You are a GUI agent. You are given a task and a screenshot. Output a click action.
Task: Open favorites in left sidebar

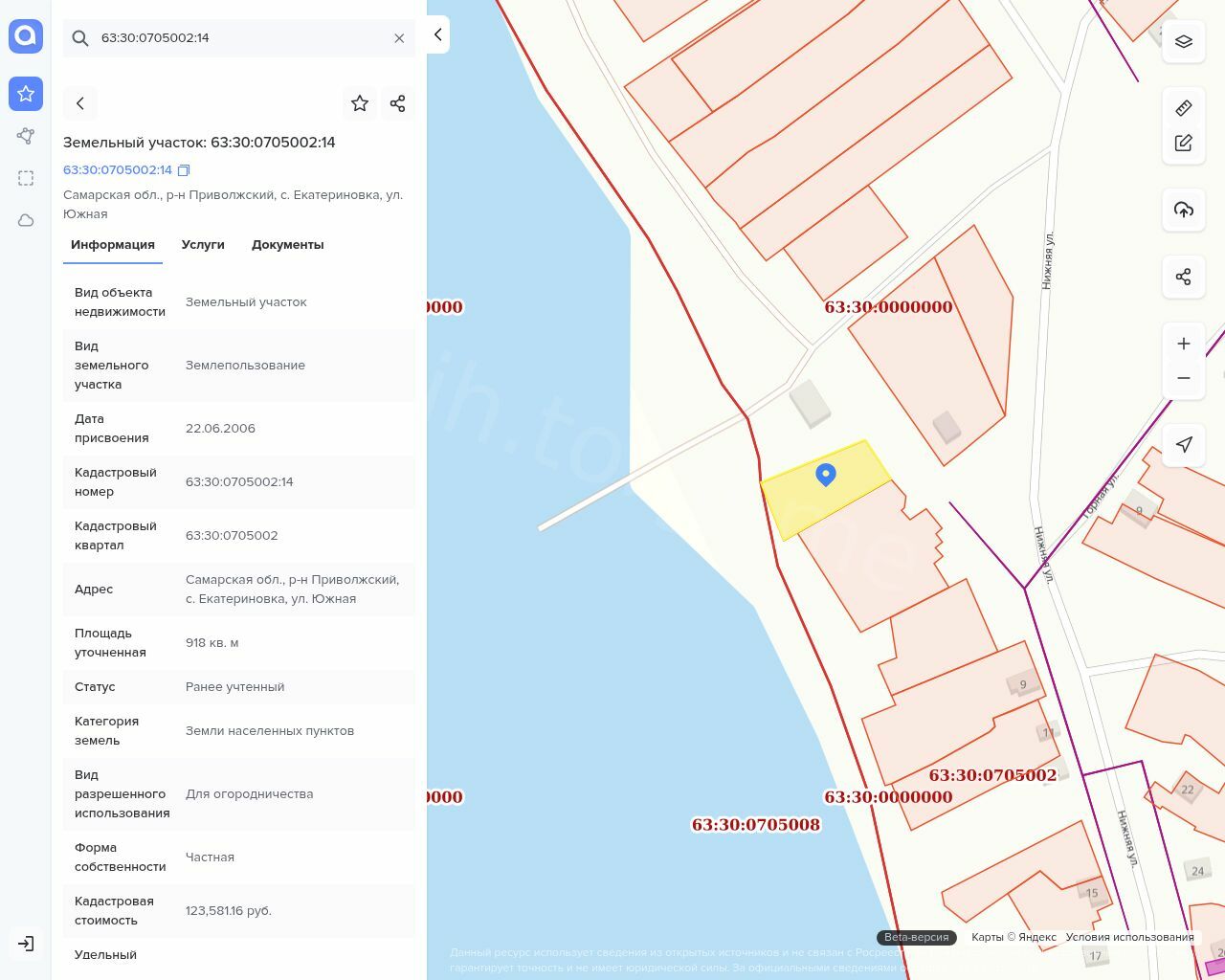click(26, 94)
